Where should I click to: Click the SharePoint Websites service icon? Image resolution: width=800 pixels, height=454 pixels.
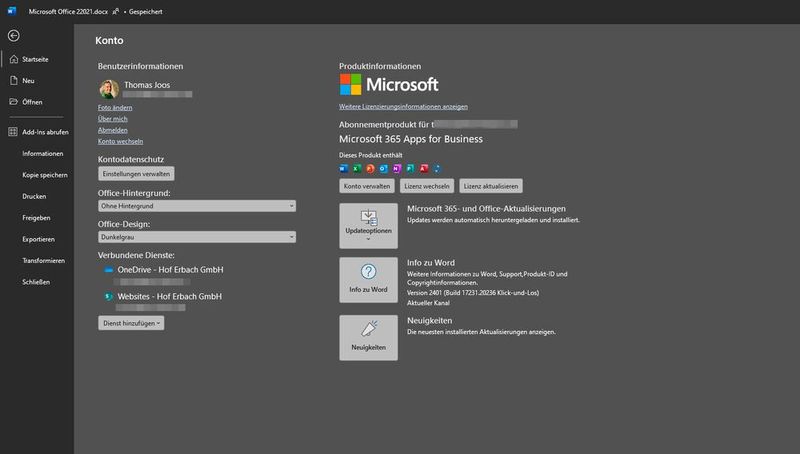109,296
